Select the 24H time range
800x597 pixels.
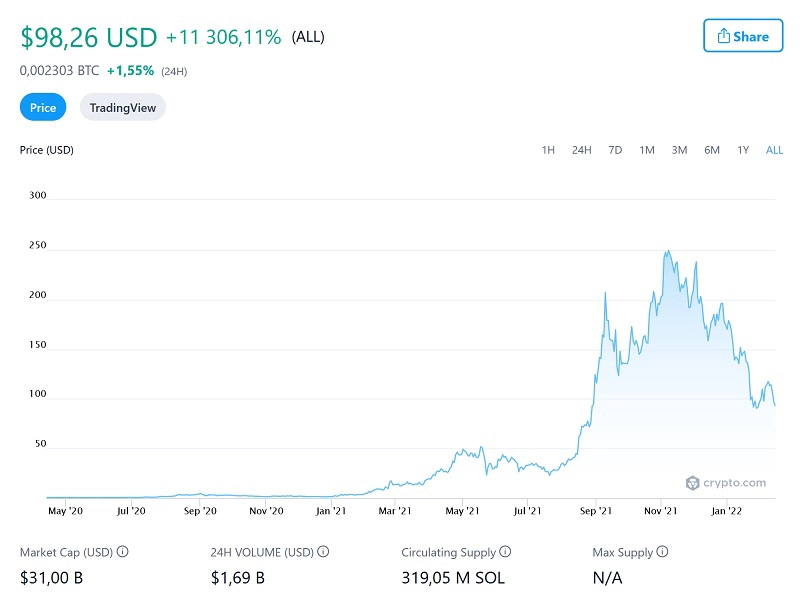pos(581,150)
